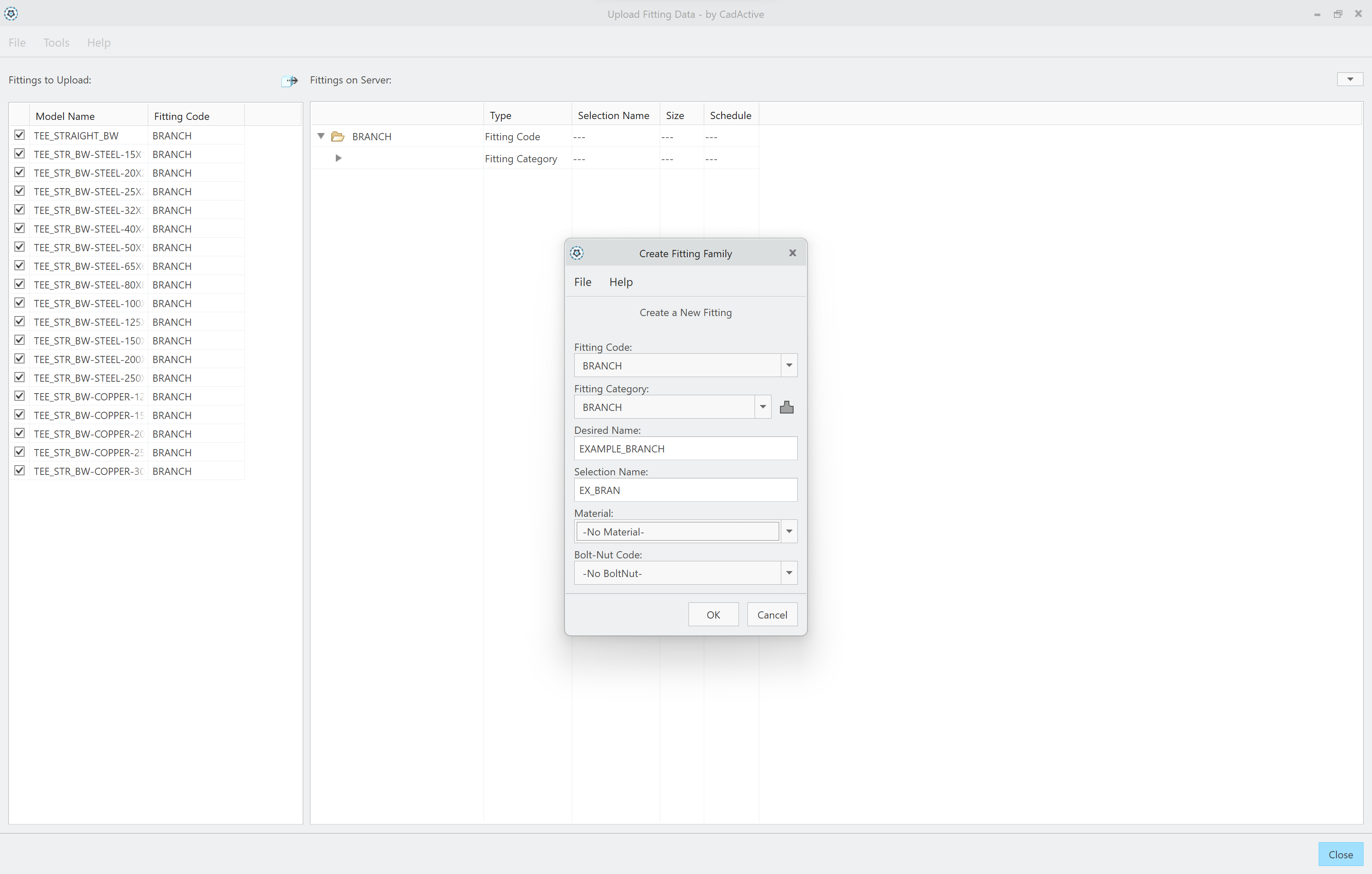Click the upload arrow icon beside Fittings to Upload
Image resolution: width=1372 pixels, height=874 pixels.
point(290,80)
